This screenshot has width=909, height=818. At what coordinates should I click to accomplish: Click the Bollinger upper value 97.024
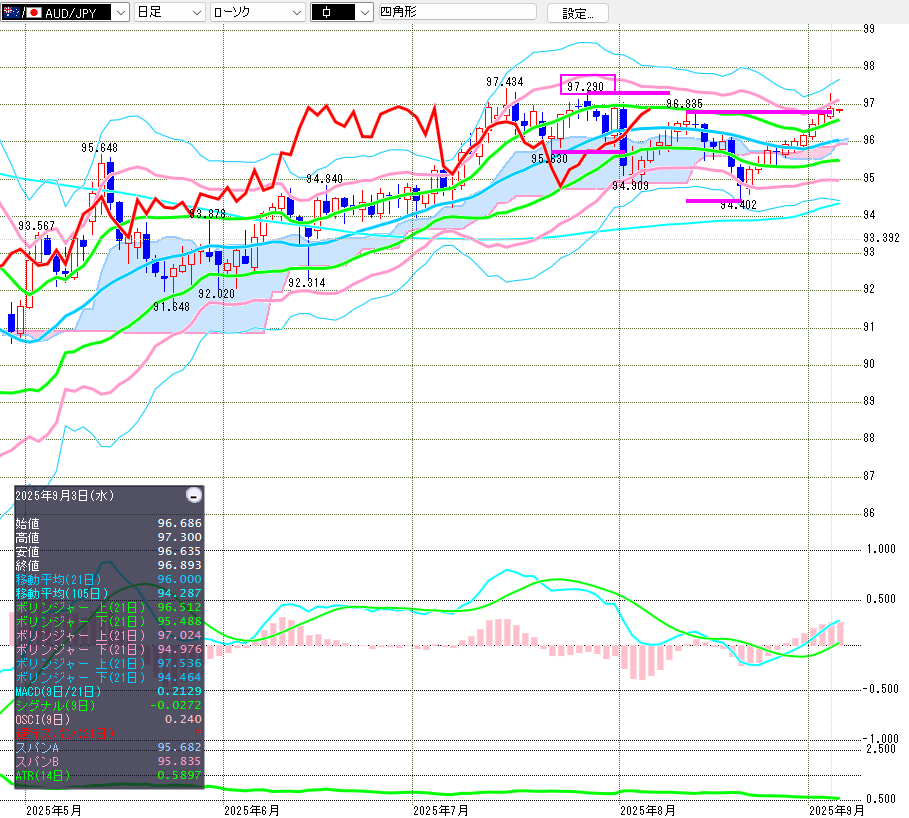pos(180,635)
